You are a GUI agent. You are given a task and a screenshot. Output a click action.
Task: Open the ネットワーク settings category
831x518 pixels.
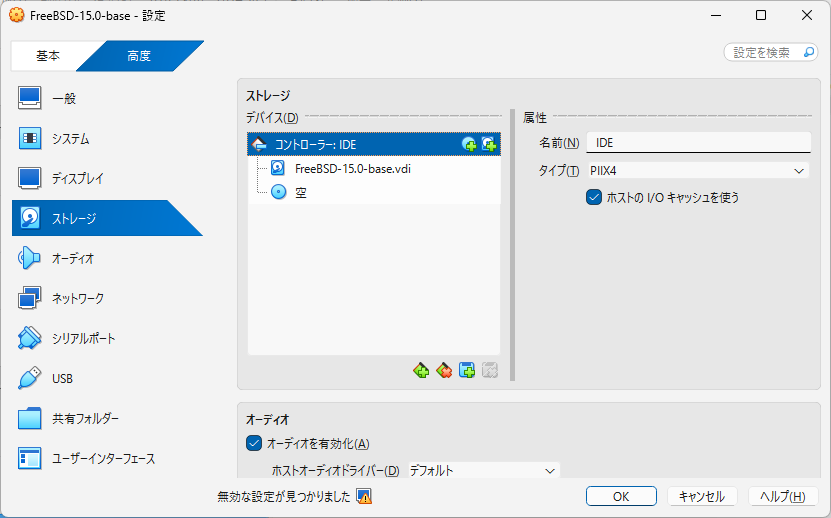(107, 298)
